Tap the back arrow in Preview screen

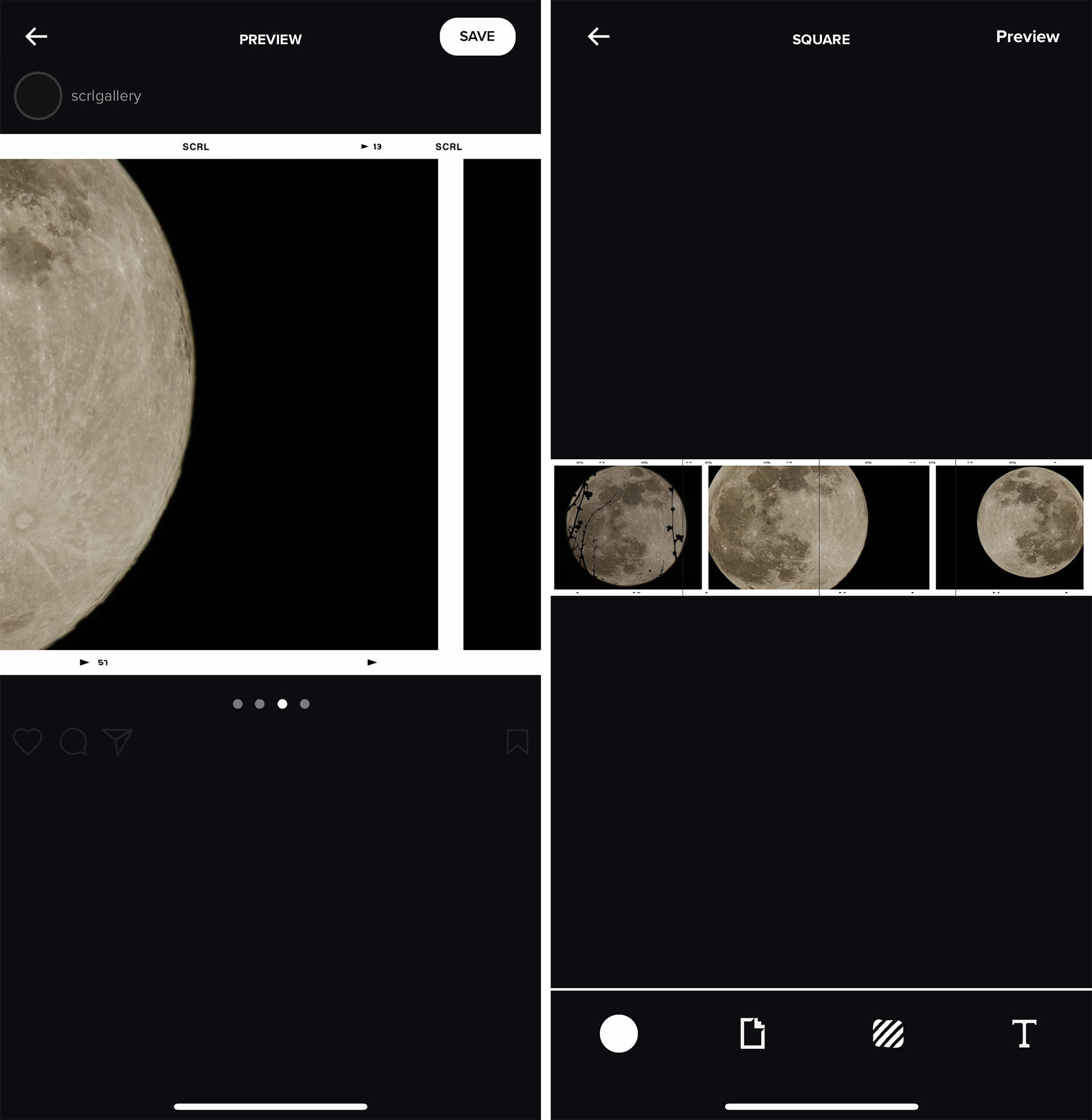coord(36,37)
